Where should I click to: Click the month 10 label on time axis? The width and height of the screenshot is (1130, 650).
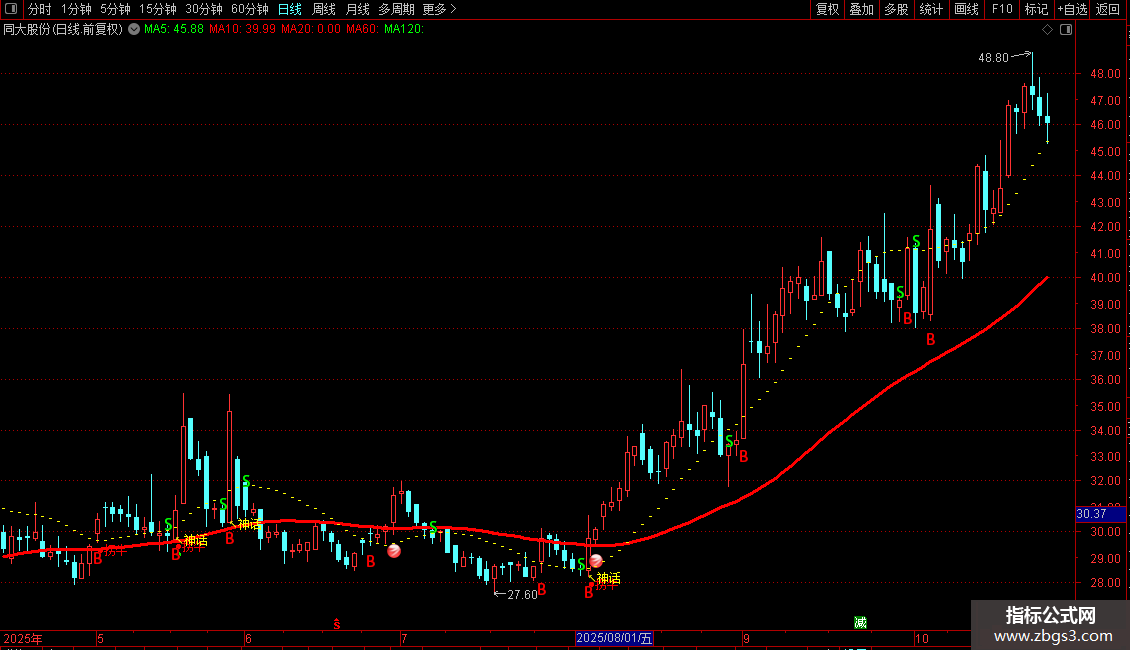tap(922, 638)
